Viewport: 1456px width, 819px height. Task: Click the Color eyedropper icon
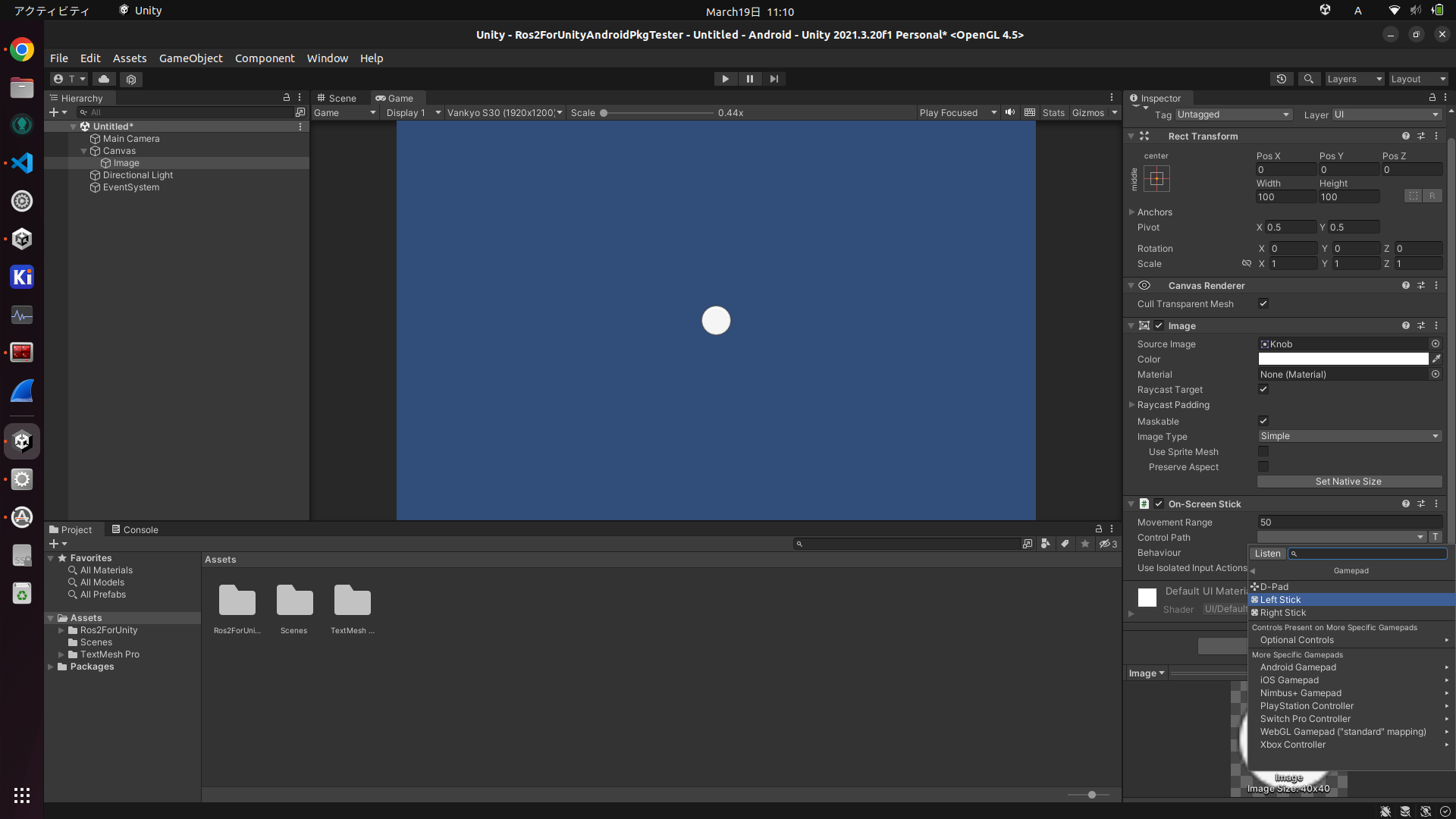(1436, 359)
